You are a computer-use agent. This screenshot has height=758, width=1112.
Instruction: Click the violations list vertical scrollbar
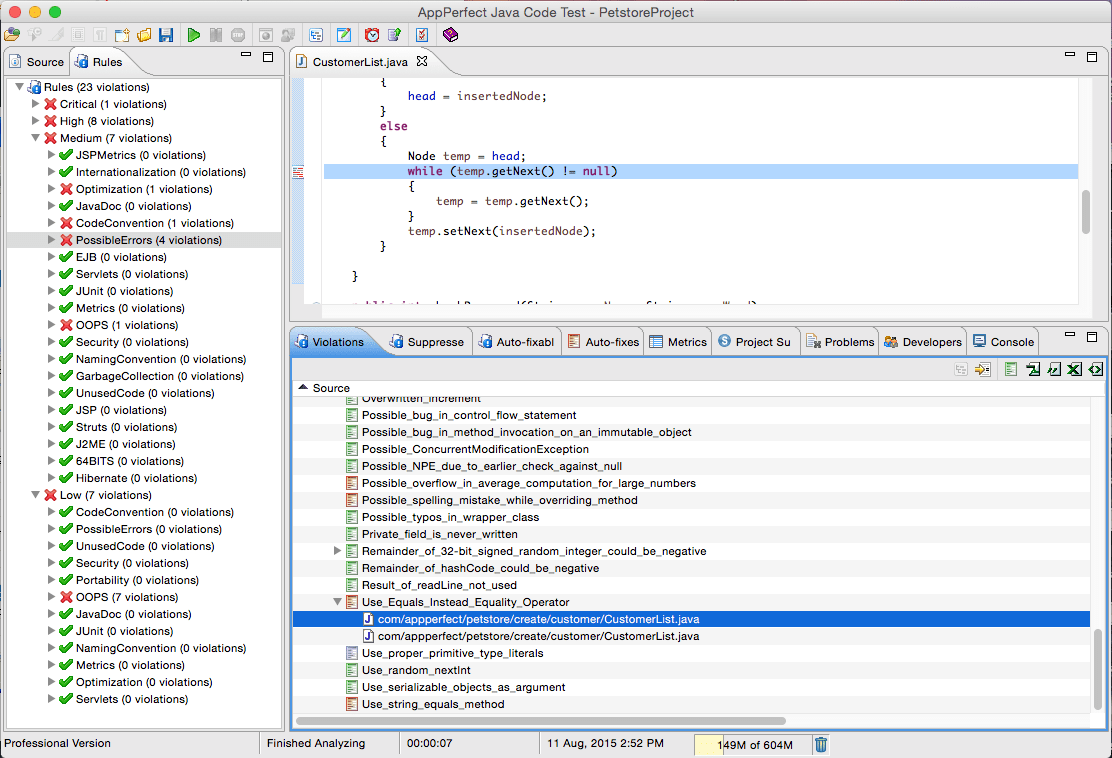pos(1099,668)
